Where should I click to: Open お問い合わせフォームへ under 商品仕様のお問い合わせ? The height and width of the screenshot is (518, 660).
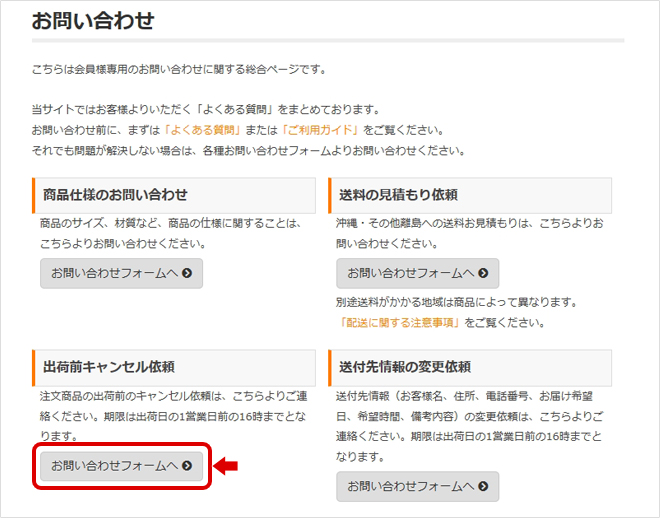click(x=121, y=273)
